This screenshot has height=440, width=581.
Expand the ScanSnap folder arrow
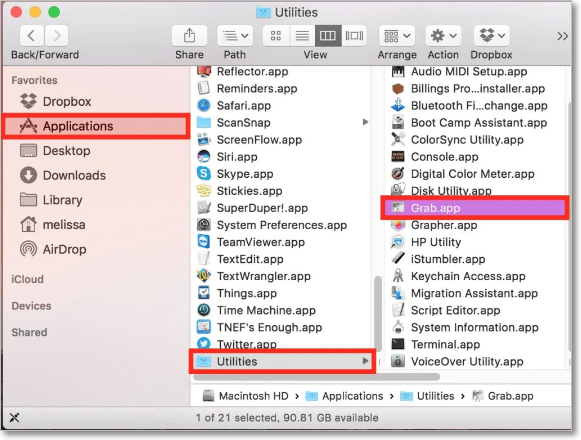[x=365, y=122]
